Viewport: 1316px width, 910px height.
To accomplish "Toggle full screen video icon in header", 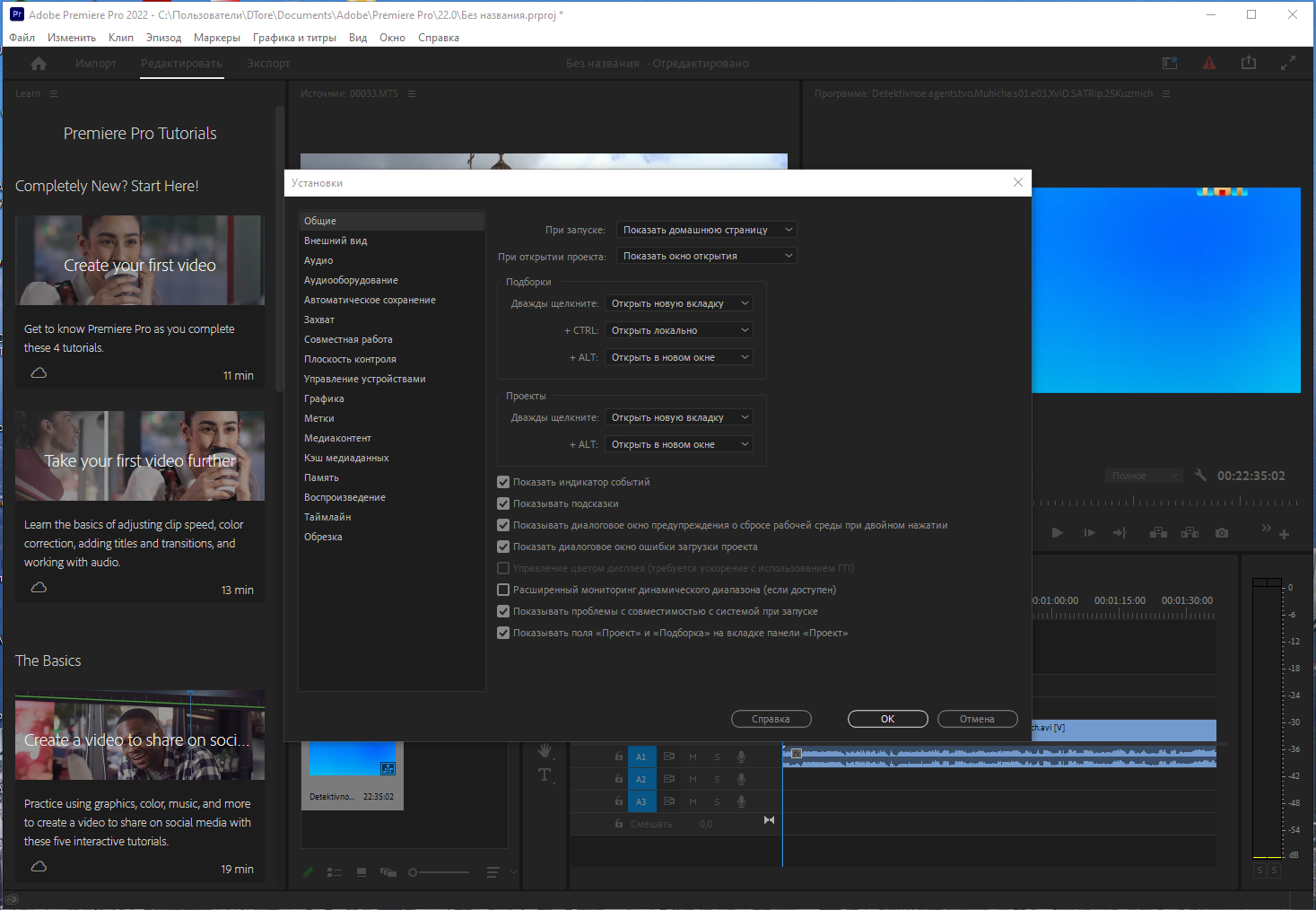I will [1288, 63].
